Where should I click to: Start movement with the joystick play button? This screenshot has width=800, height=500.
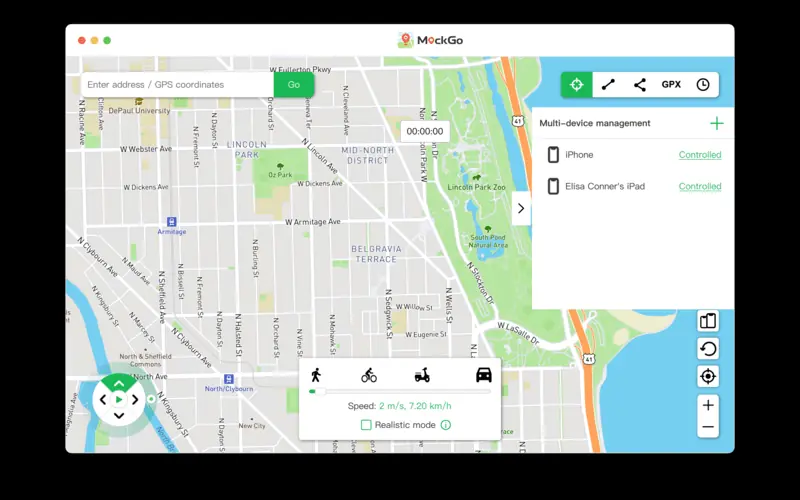point(119,399)
